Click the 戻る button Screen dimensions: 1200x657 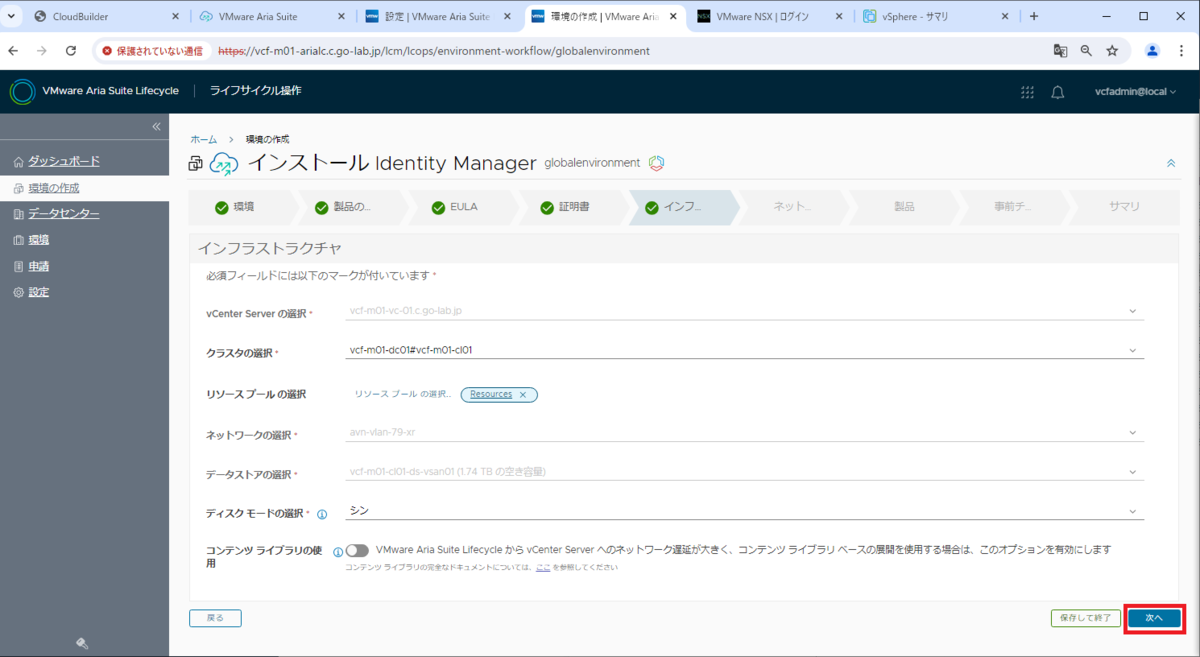(215, 618)
